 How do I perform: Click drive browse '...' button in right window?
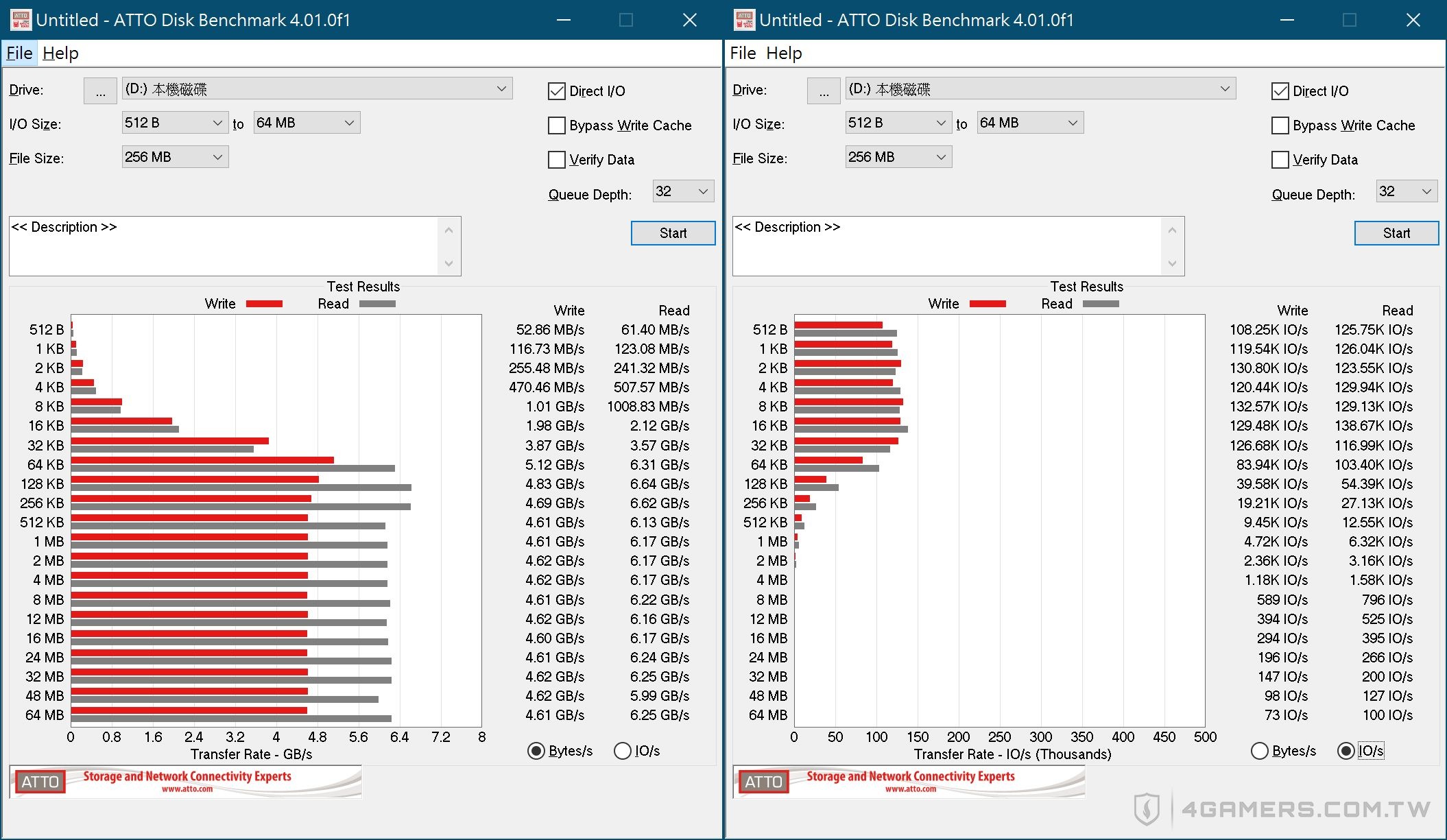click(x=824, y=91)
